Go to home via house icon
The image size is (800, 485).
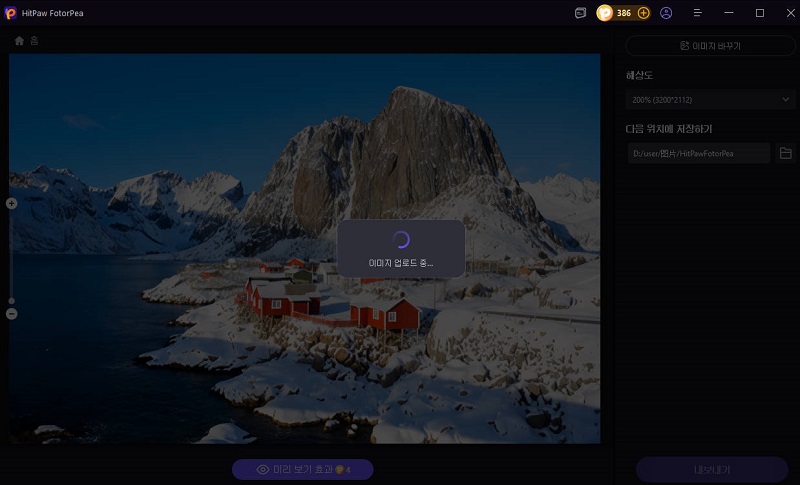tap(19, 41)
